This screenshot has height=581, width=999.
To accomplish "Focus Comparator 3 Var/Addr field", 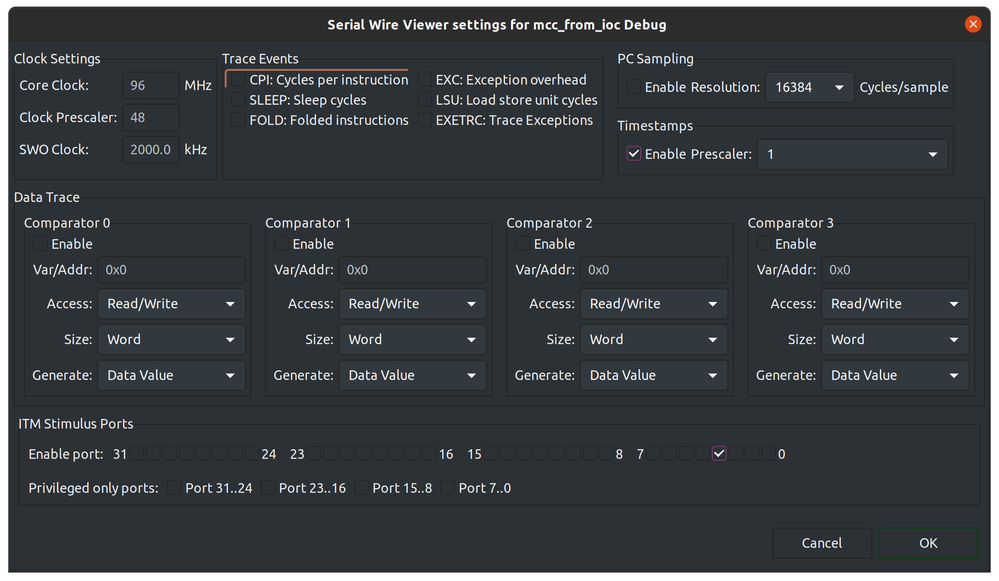I will click(x=895, y=270).
